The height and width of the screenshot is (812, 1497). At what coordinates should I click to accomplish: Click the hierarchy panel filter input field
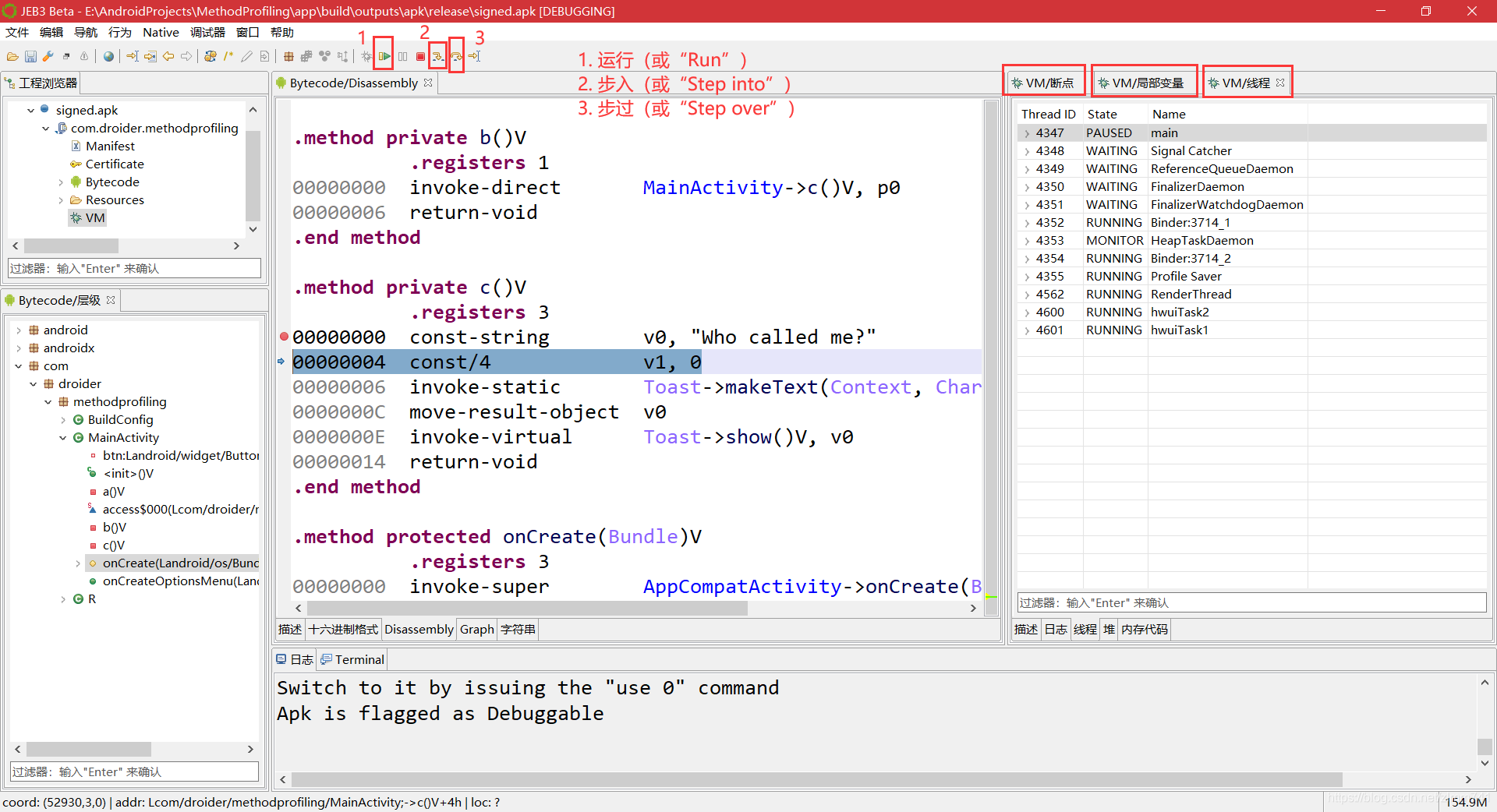click(134, 772)
